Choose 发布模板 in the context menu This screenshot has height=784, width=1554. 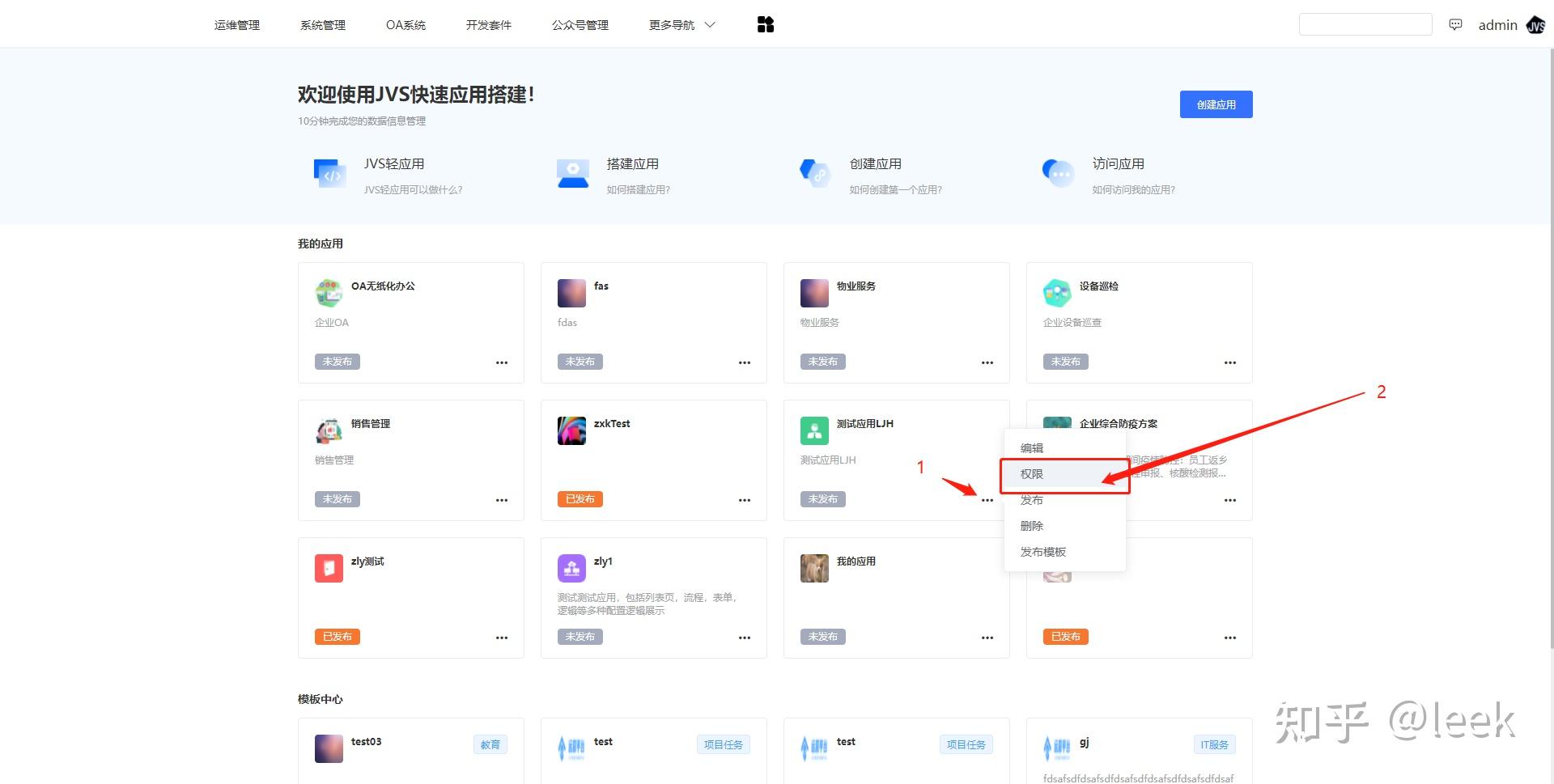click(x=1065, y=552)
